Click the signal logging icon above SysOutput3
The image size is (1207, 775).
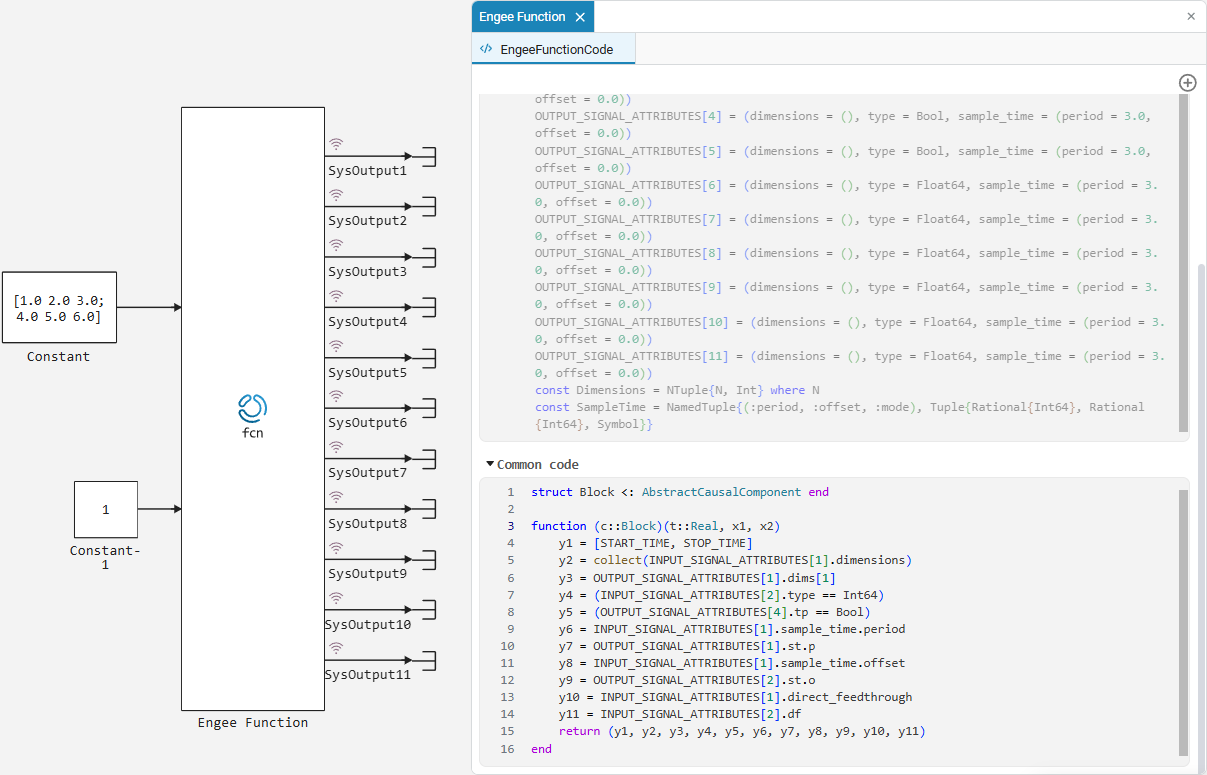336,245
